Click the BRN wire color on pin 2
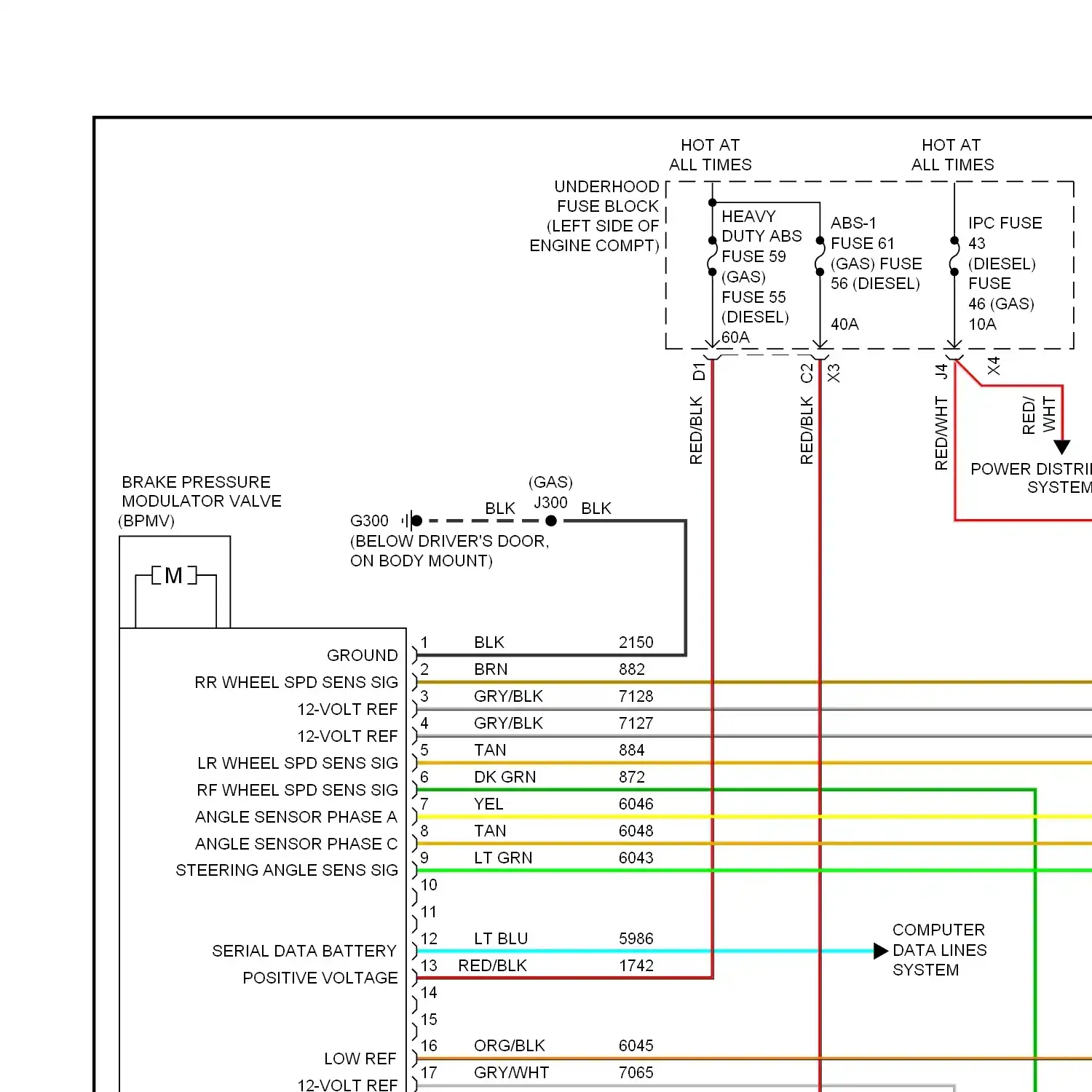 [491, 669]
